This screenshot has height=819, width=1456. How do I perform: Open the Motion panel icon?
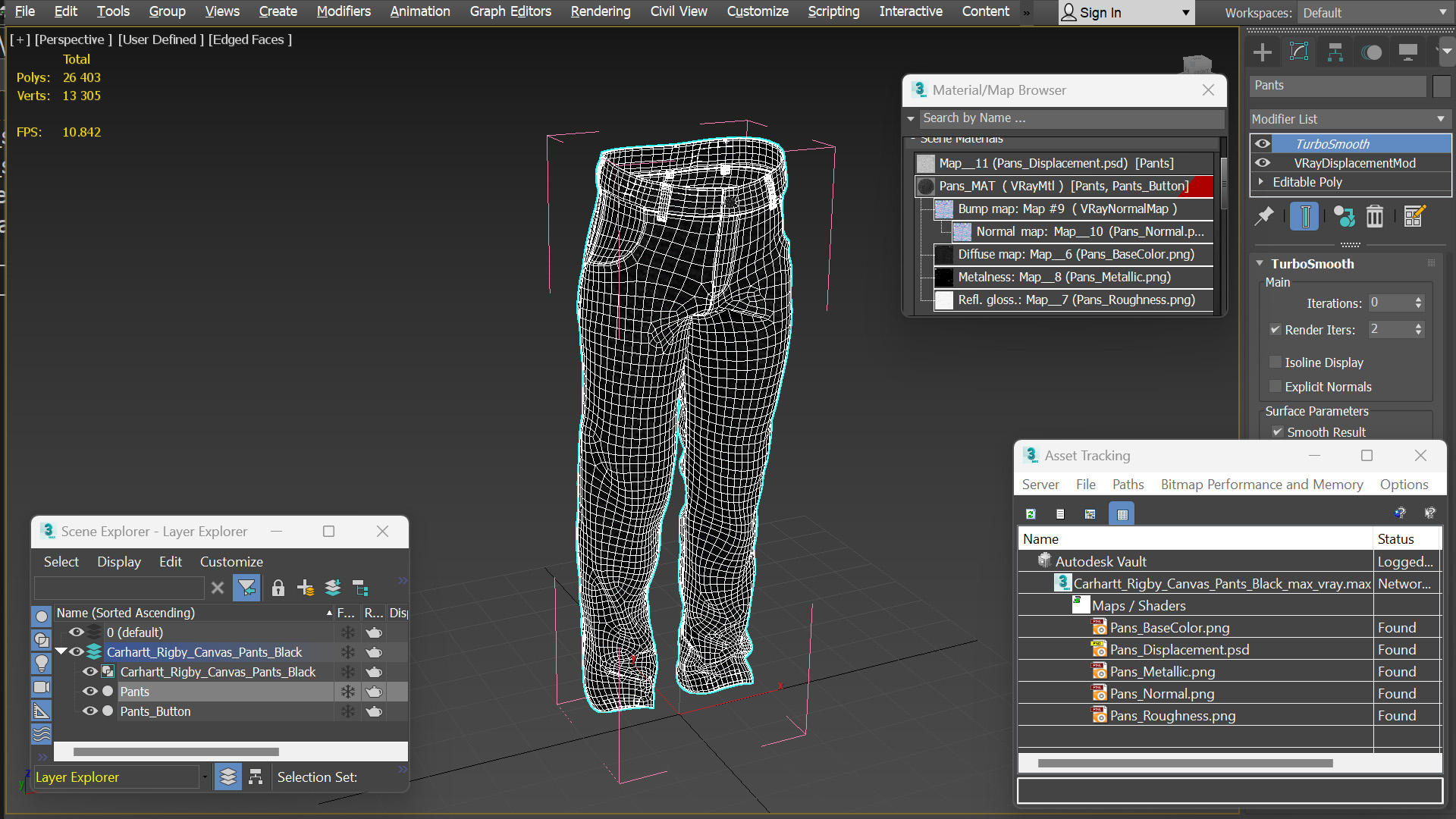click(1372, 52)
